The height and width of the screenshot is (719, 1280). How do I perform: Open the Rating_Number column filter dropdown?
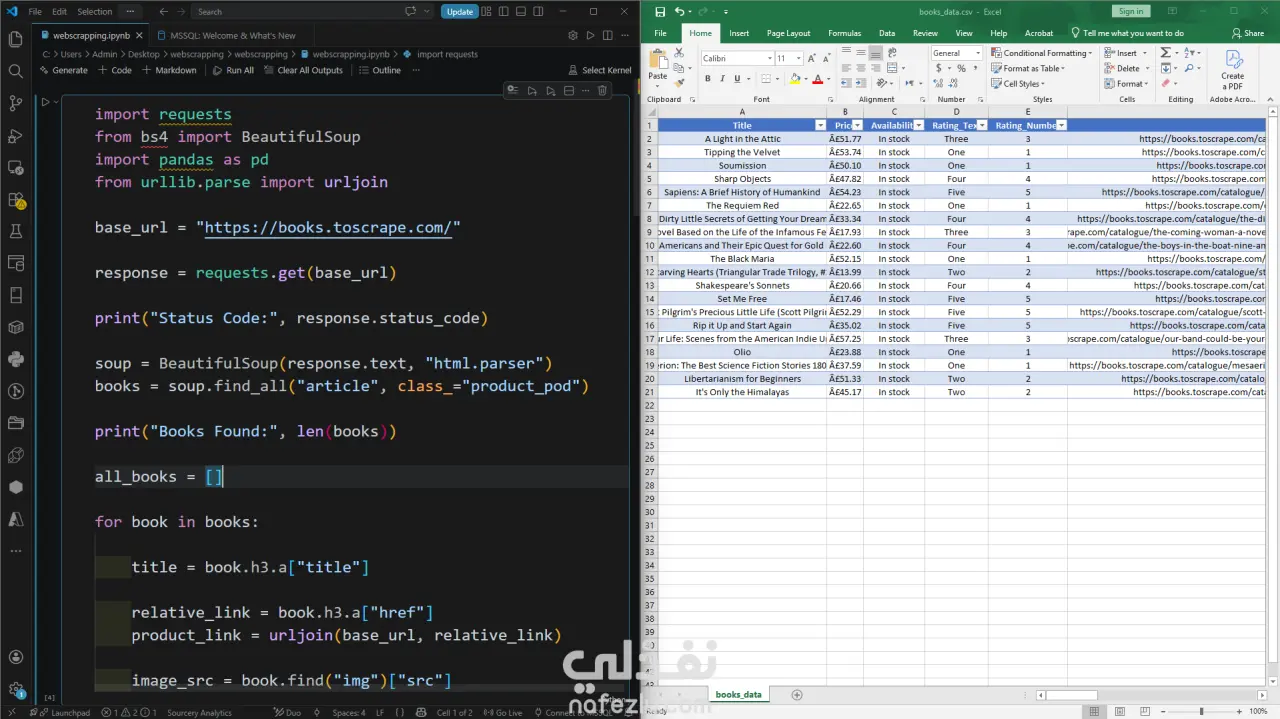coord(1061,126)
